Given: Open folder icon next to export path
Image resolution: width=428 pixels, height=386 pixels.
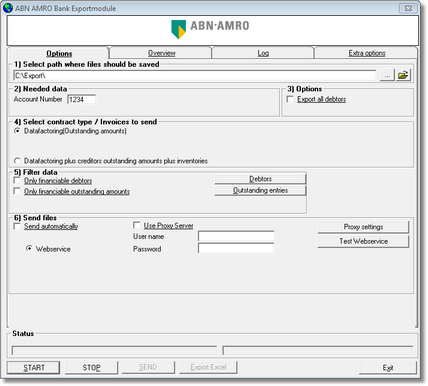Looking at the screenshot, I should coord(403,75).
